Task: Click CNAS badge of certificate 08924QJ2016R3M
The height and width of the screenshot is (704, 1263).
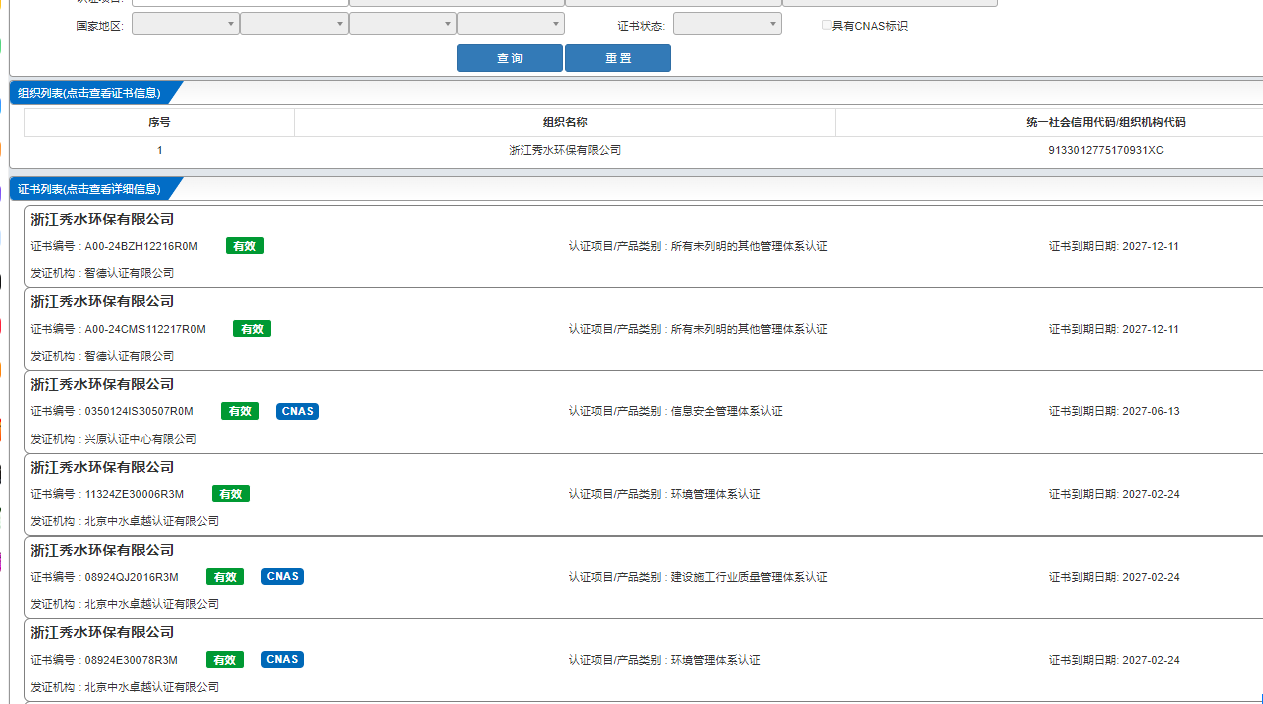Action: click(282, 577)
